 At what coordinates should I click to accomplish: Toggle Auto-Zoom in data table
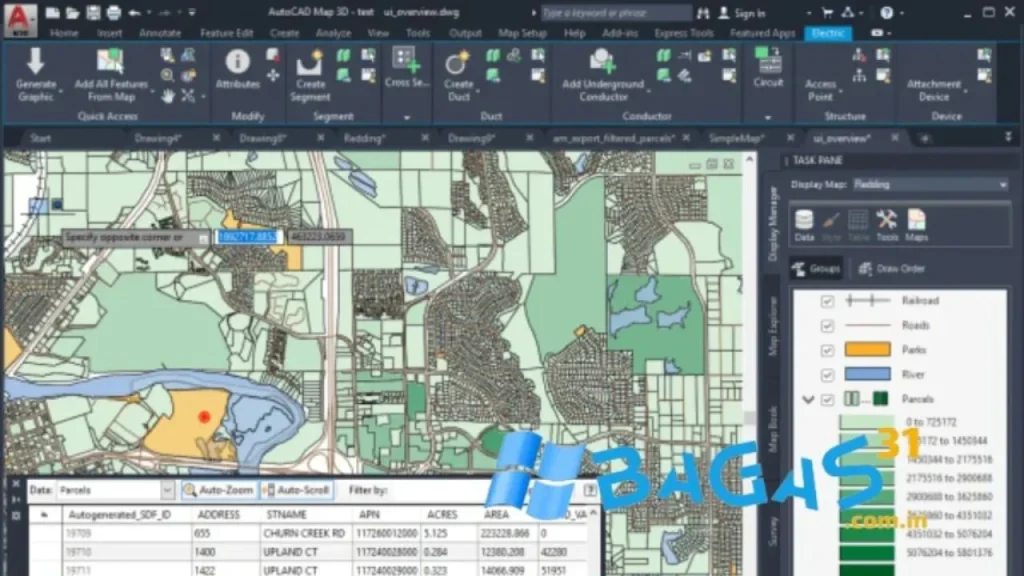coord(219,490)
